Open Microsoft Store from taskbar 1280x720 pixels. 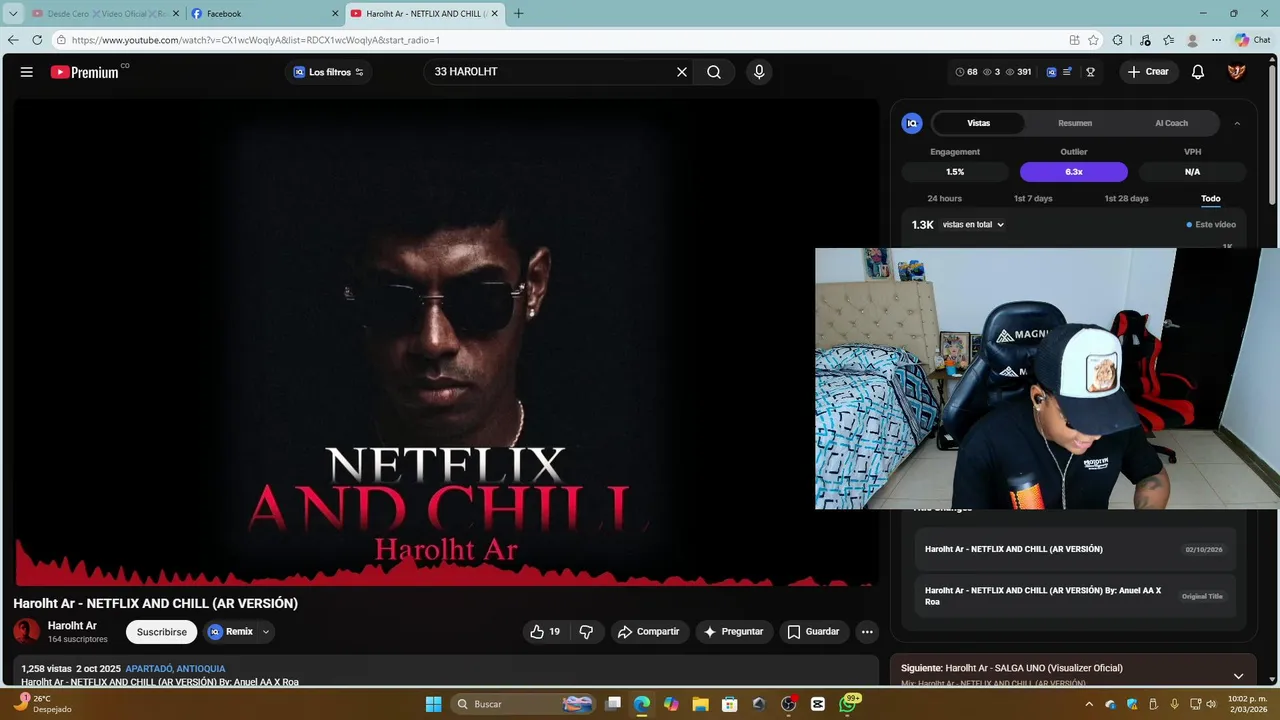(730, 704)
